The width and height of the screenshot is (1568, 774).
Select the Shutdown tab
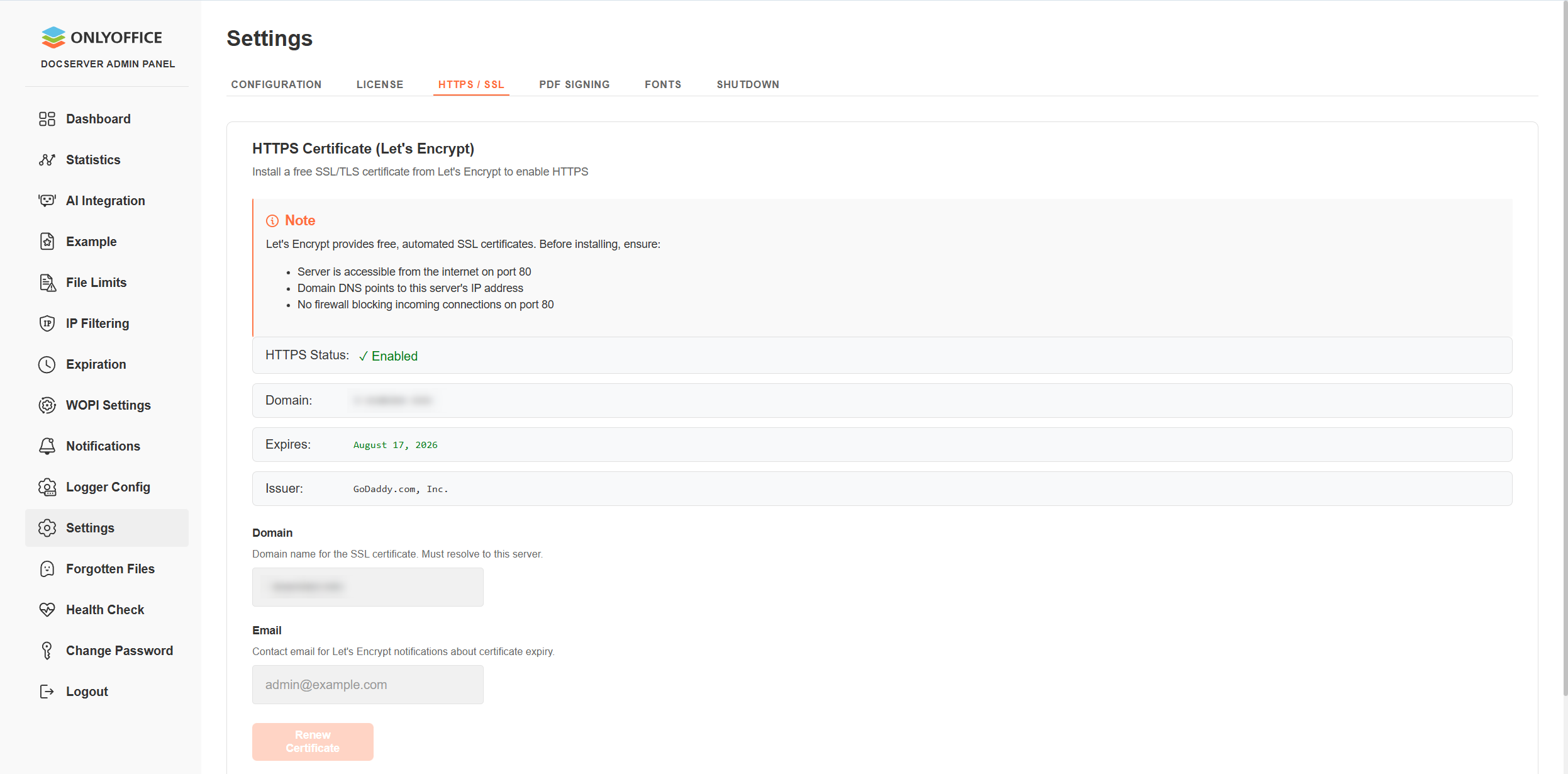point(748,84)
